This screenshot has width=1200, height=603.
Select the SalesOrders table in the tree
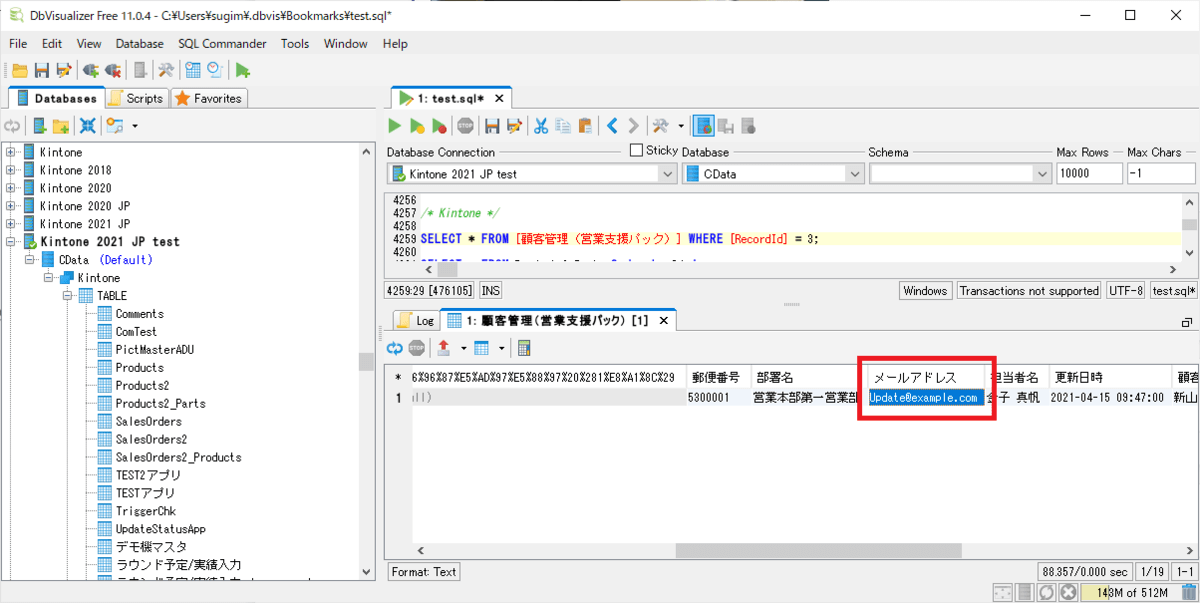(x=148, y=421)
